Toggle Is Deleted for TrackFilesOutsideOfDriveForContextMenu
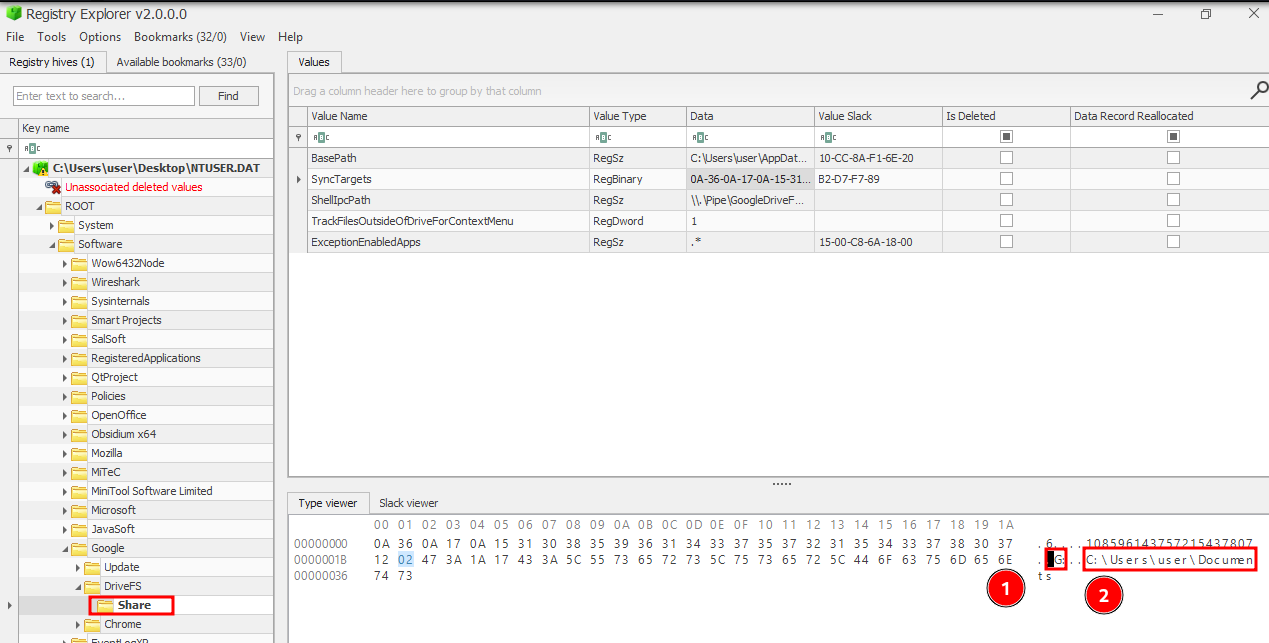Viewport: 1269px width, 643px height. pyautogui.click(x=1006, y=221)
